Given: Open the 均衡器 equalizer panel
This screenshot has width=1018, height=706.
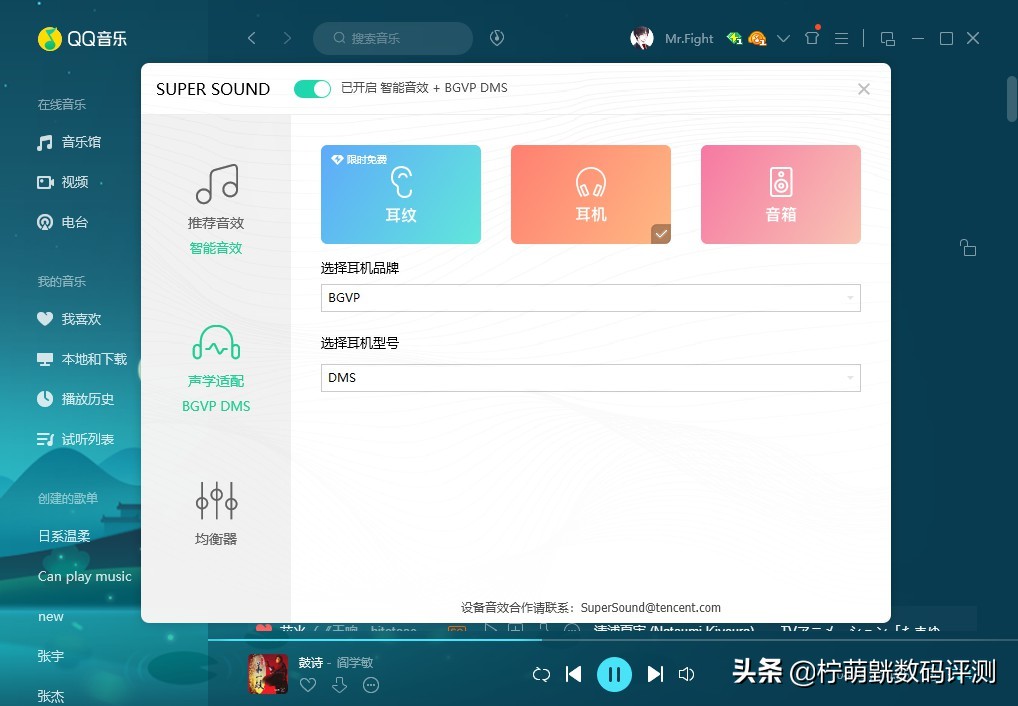Looking at the screenshot, I should pyautogui.click(x=215, y=512).
